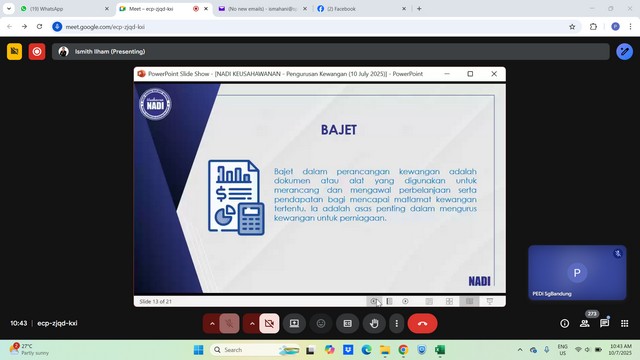The image size is (640, 360).
Task: Click the red hang up call button
Action: (422, 323)
